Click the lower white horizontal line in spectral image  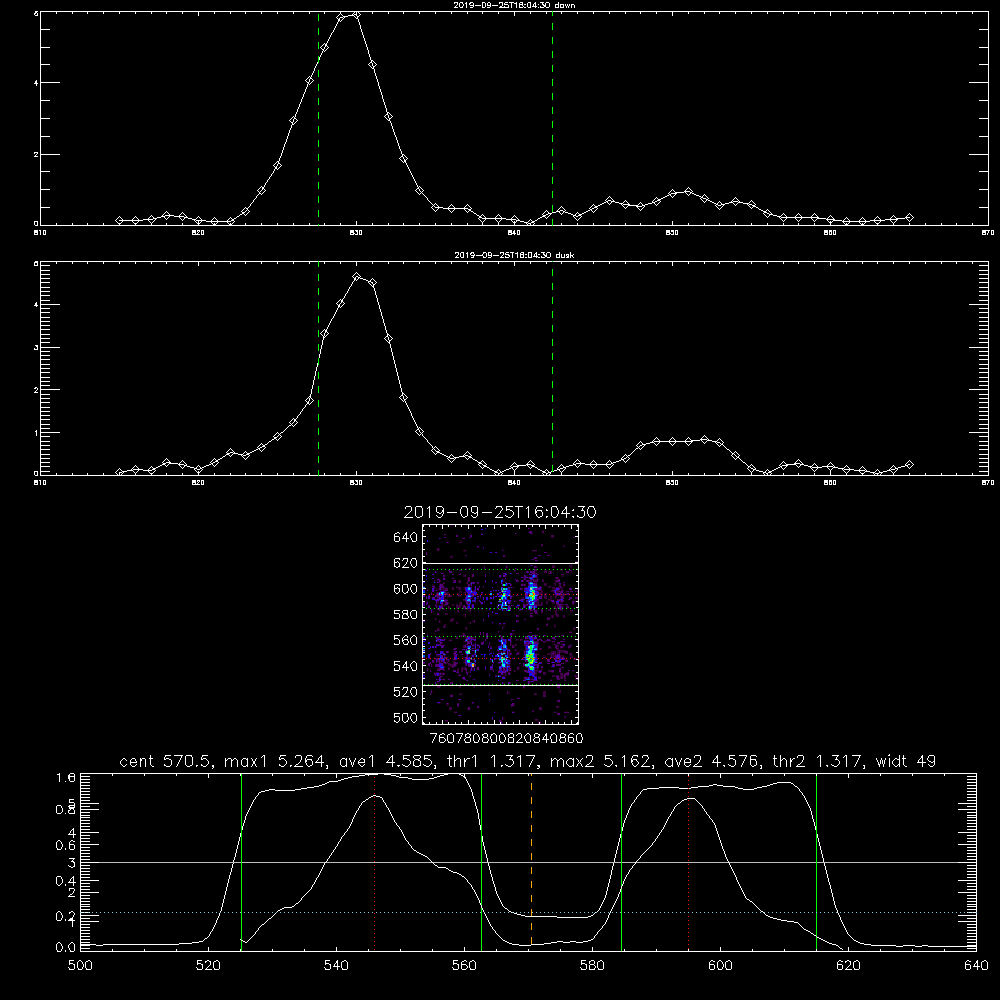click(x=501, y=685)
